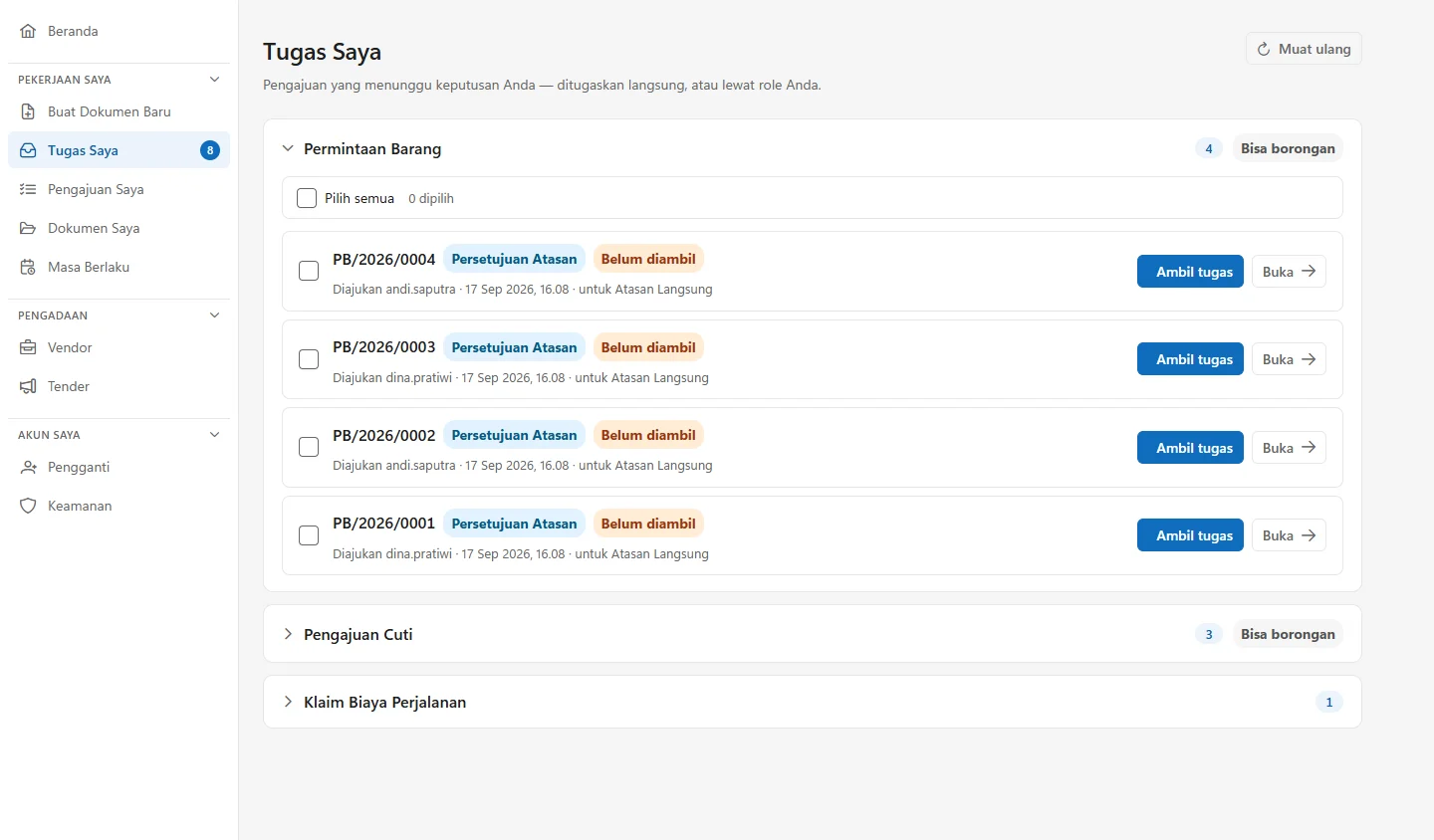Open Pengajuan Saya in the sidebar
This screenshot has height=840, width=1434.
[119, 189]
